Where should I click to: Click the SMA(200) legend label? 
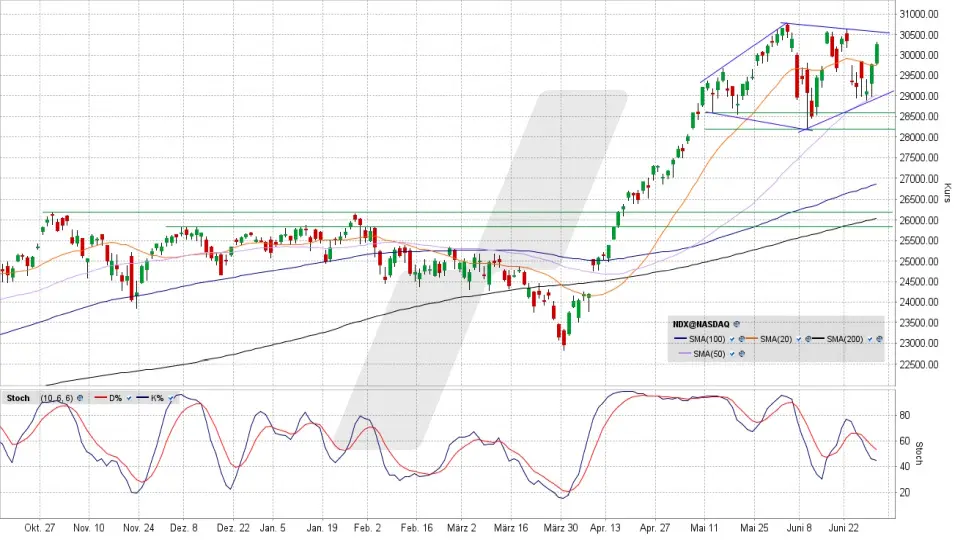845,339
